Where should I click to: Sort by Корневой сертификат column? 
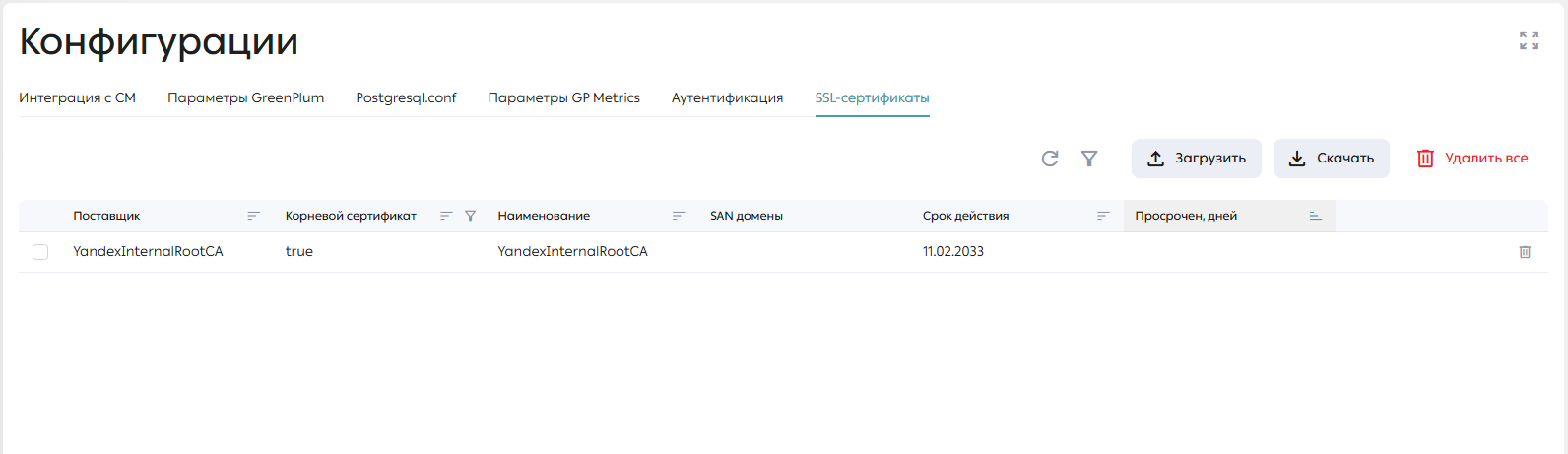(446, 216)
